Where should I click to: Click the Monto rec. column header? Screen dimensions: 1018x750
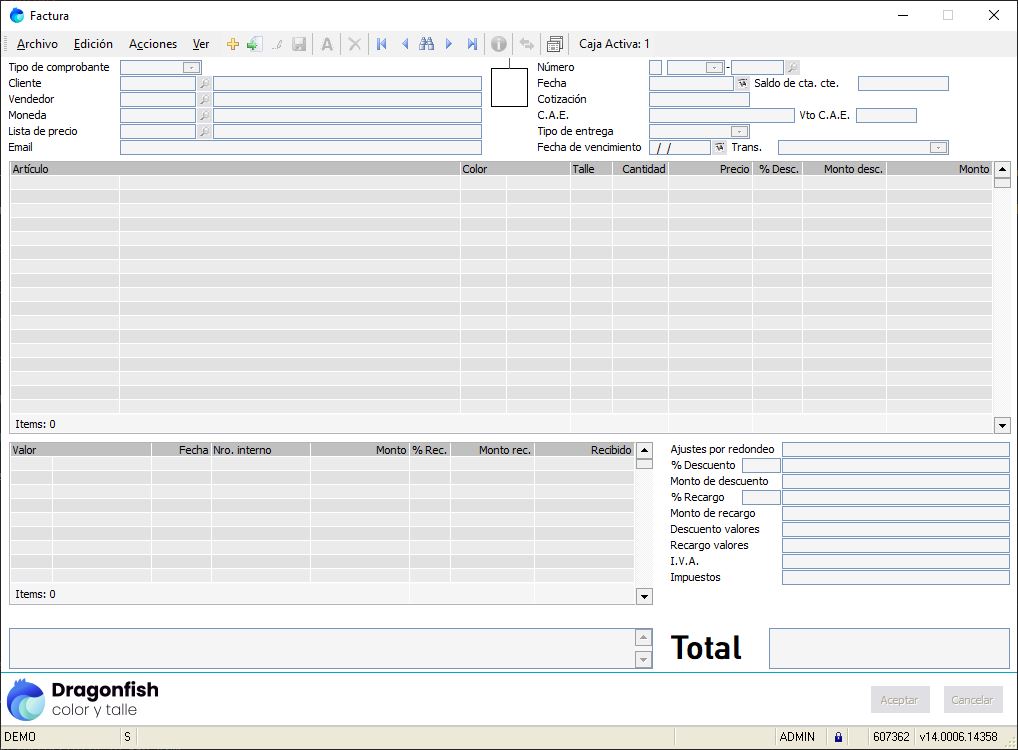point(493,450)
